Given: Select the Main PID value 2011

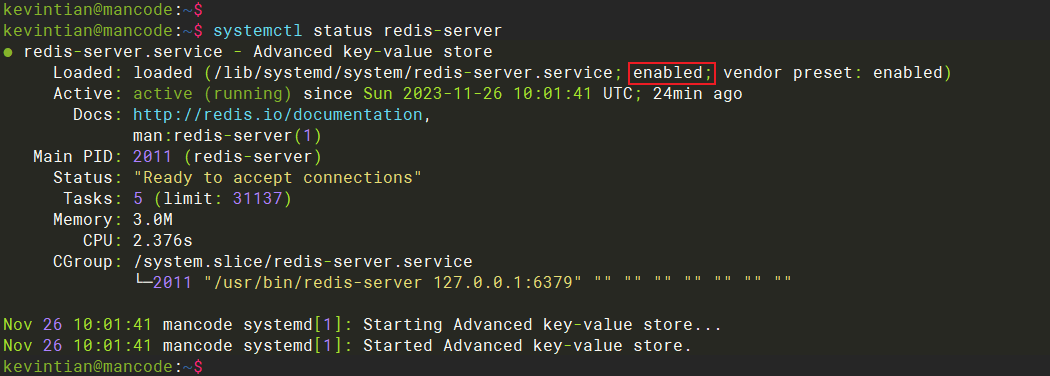Looking at the screenshot, I should click(153, 157).
